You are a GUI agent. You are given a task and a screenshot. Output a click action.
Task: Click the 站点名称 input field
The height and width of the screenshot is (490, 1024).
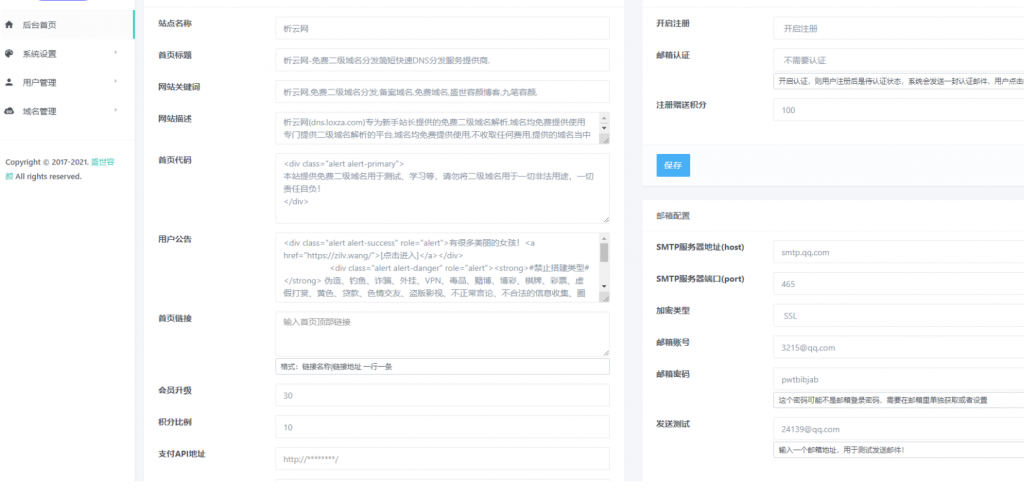442,29
